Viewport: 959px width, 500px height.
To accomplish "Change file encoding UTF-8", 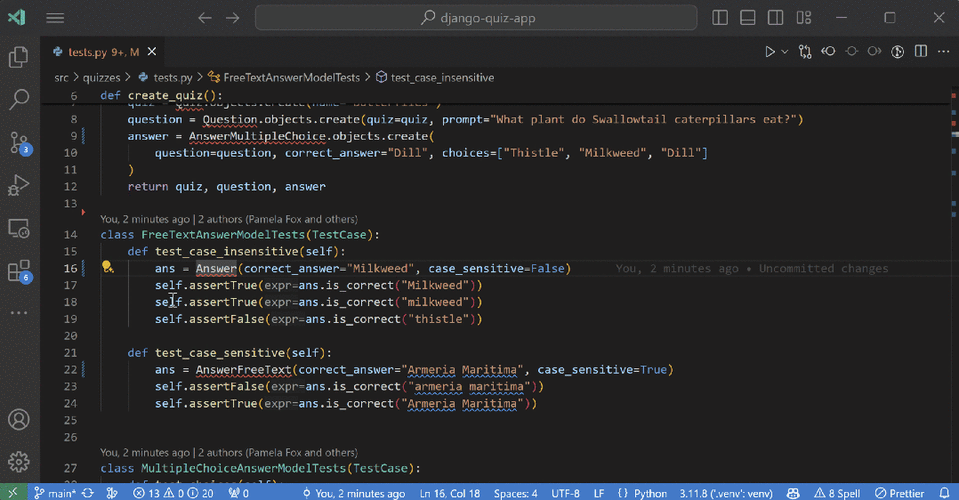I will 565,493.
